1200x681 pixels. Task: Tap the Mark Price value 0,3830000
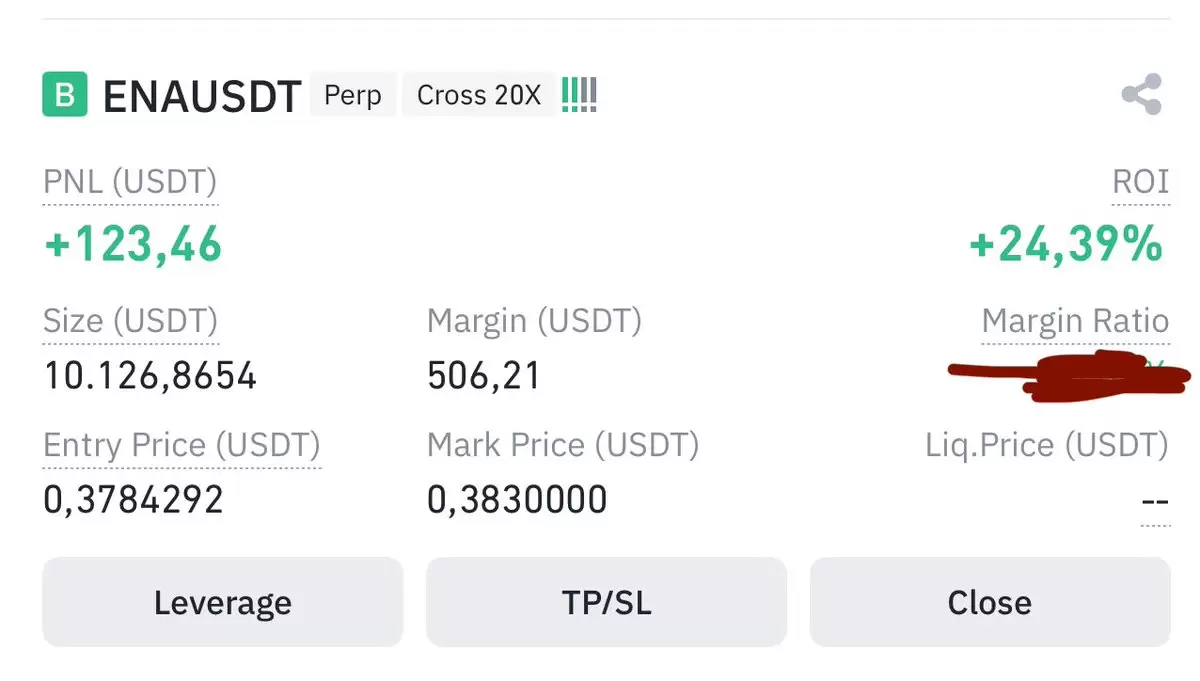click(517, 500)
